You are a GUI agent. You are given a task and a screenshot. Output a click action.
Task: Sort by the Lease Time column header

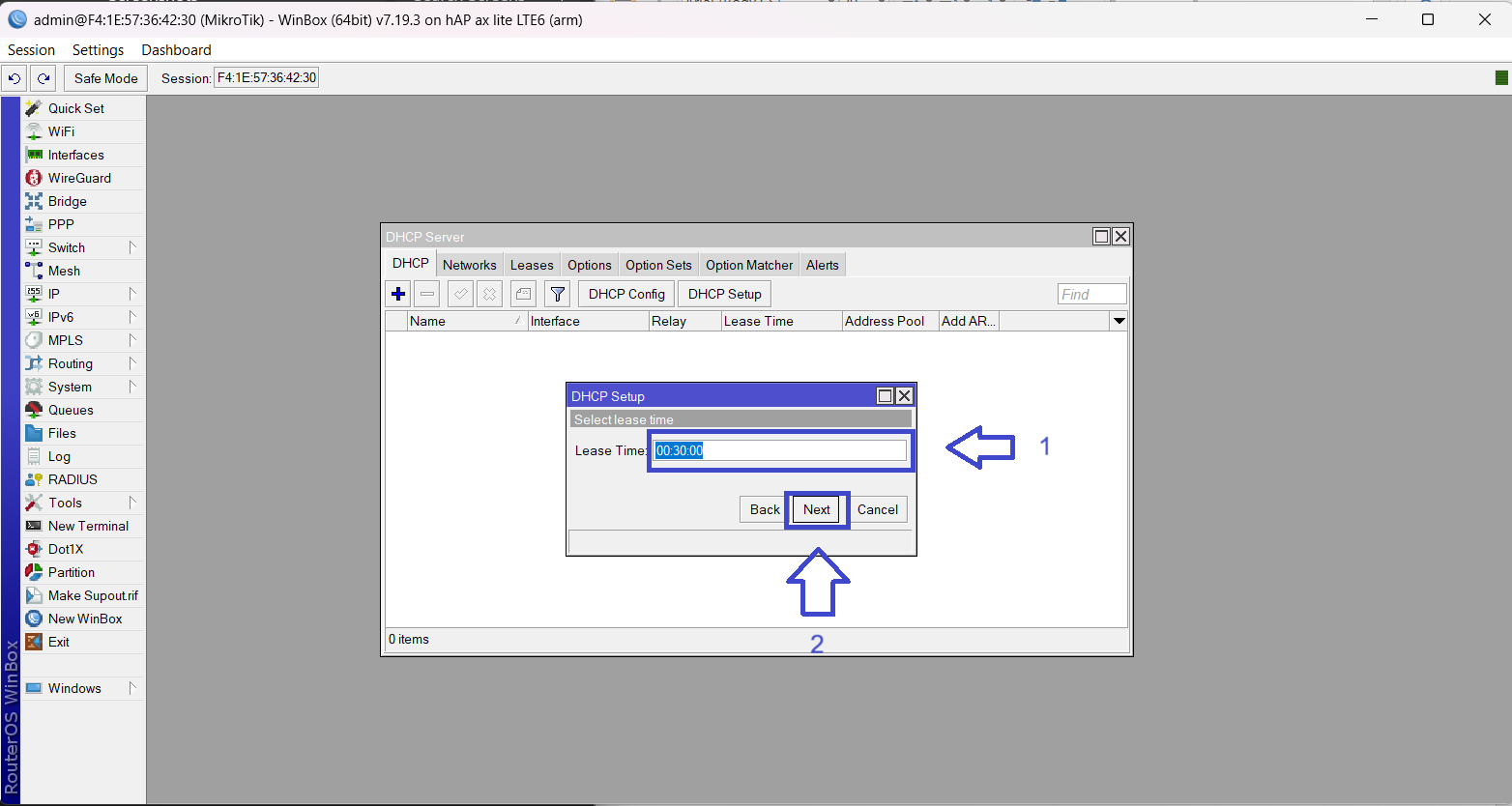point(781,321)
